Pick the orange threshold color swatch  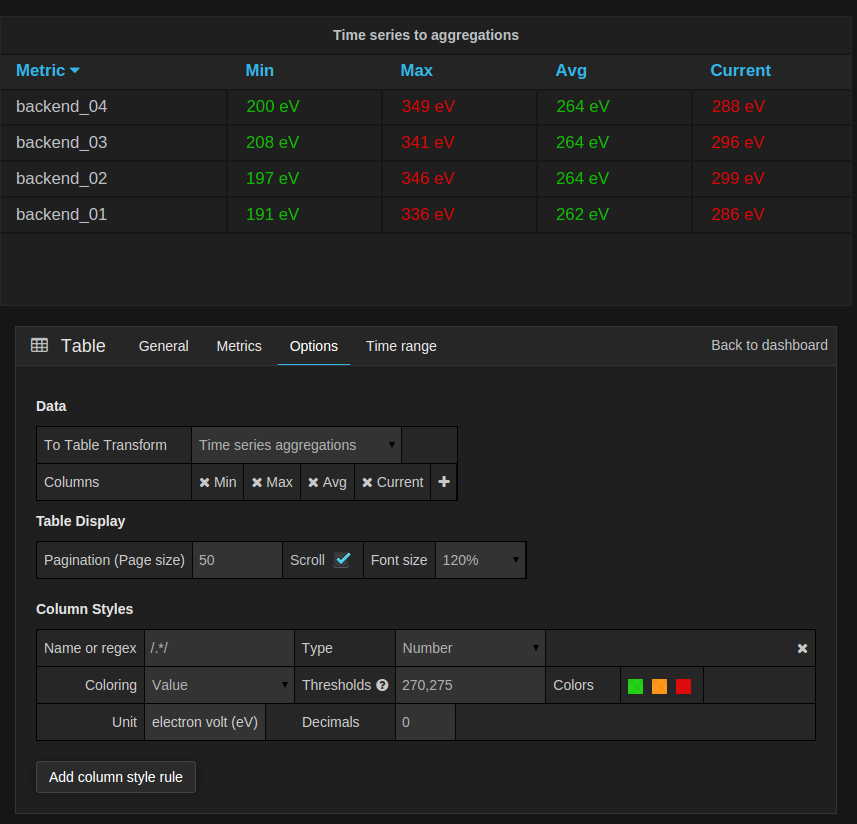(659, 686)
